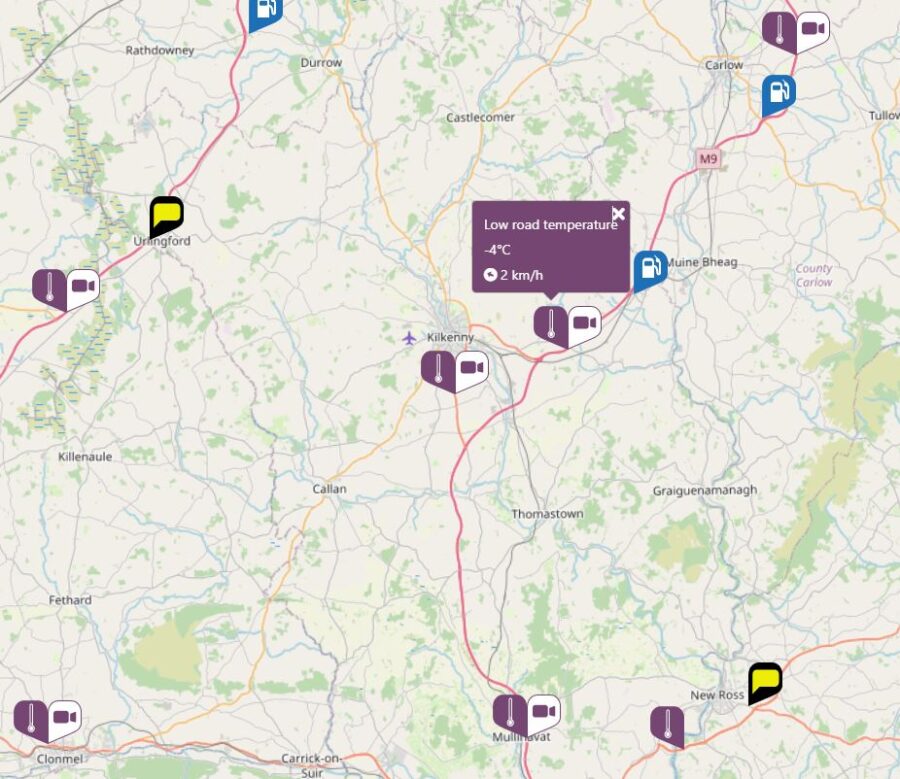Open the fuel station marker near Muine Bheag
The height and width of the screenshot is (779, 900).
651,271
